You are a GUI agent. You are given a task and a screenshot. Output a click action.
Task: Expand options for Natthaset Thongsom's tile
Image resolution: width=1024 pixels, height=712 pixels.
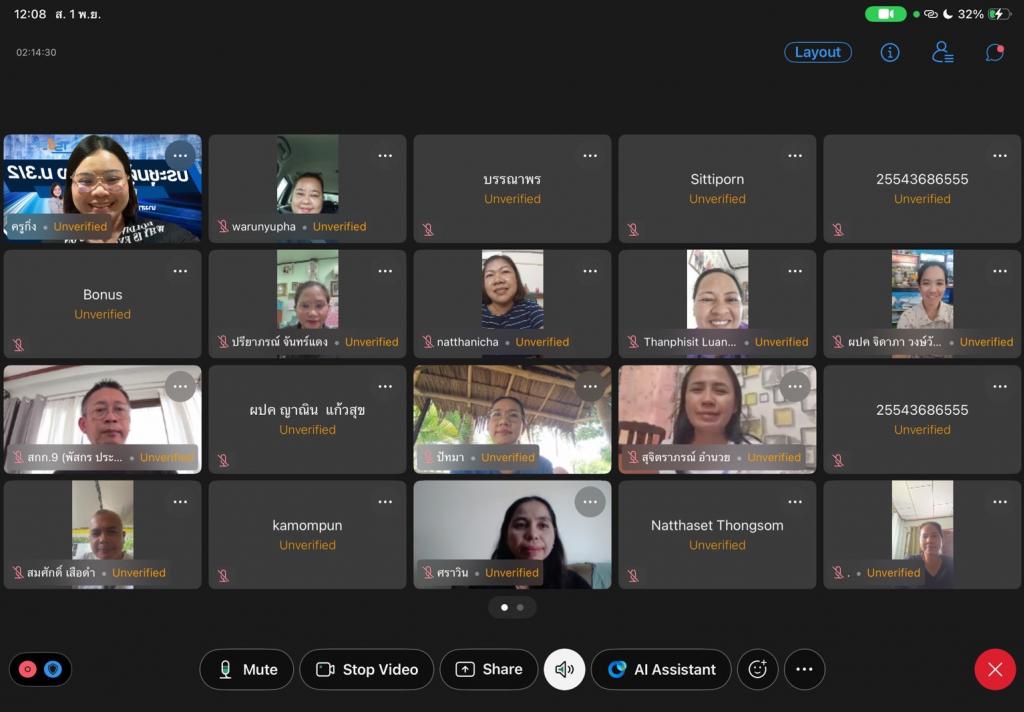pos(795,502)
